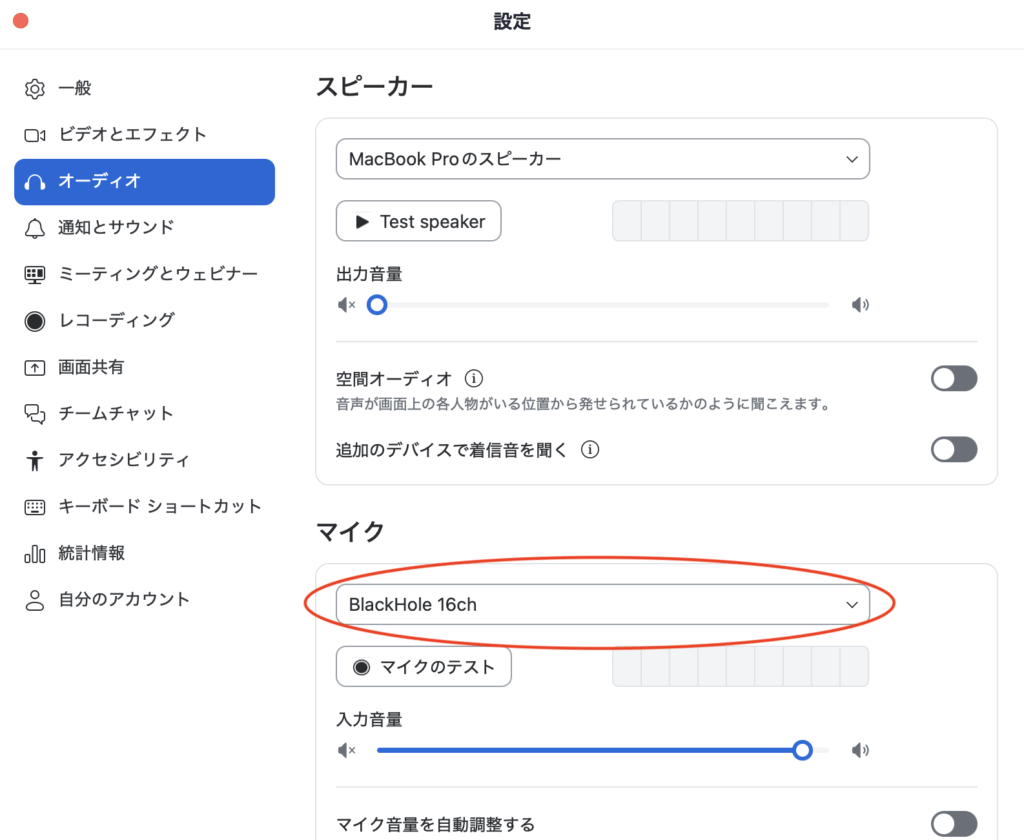Click the gear icon next to 一般
Screen dimensions: 1024x840
click(x=35, y=89)
